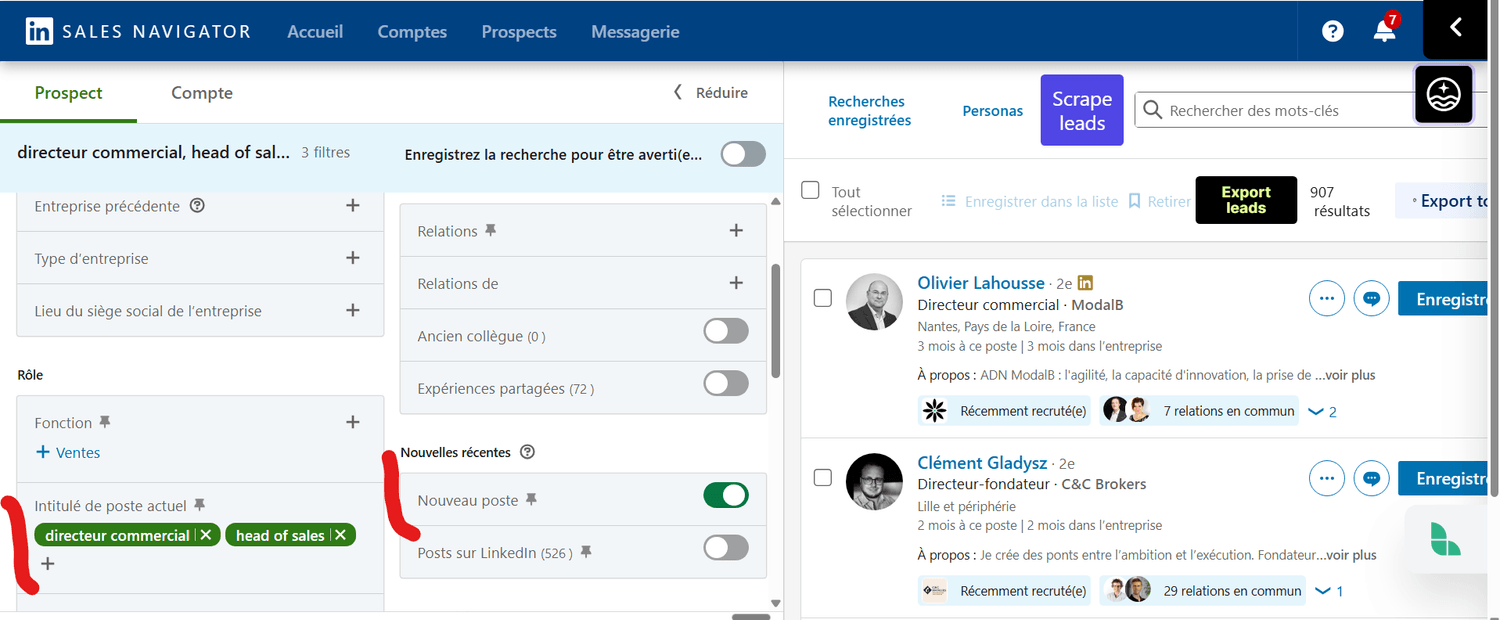Click the info icon next to Entreprise précédente
This screenshot has height=620, width=1500.
point(197,206)
